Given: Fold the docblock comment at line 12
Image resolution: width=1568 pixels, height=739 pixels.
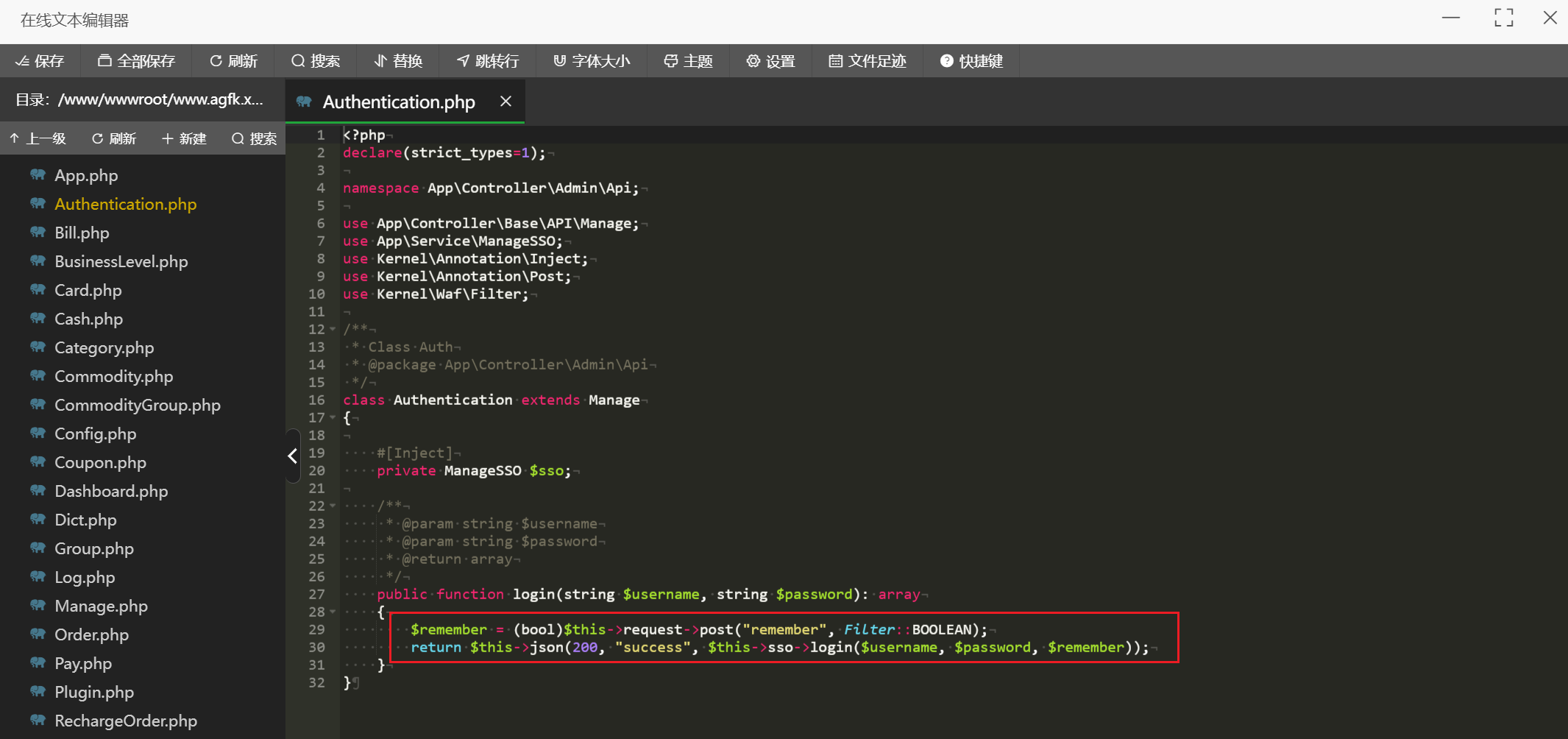Looking at the screenshot, I should click(x=333, y=330).
